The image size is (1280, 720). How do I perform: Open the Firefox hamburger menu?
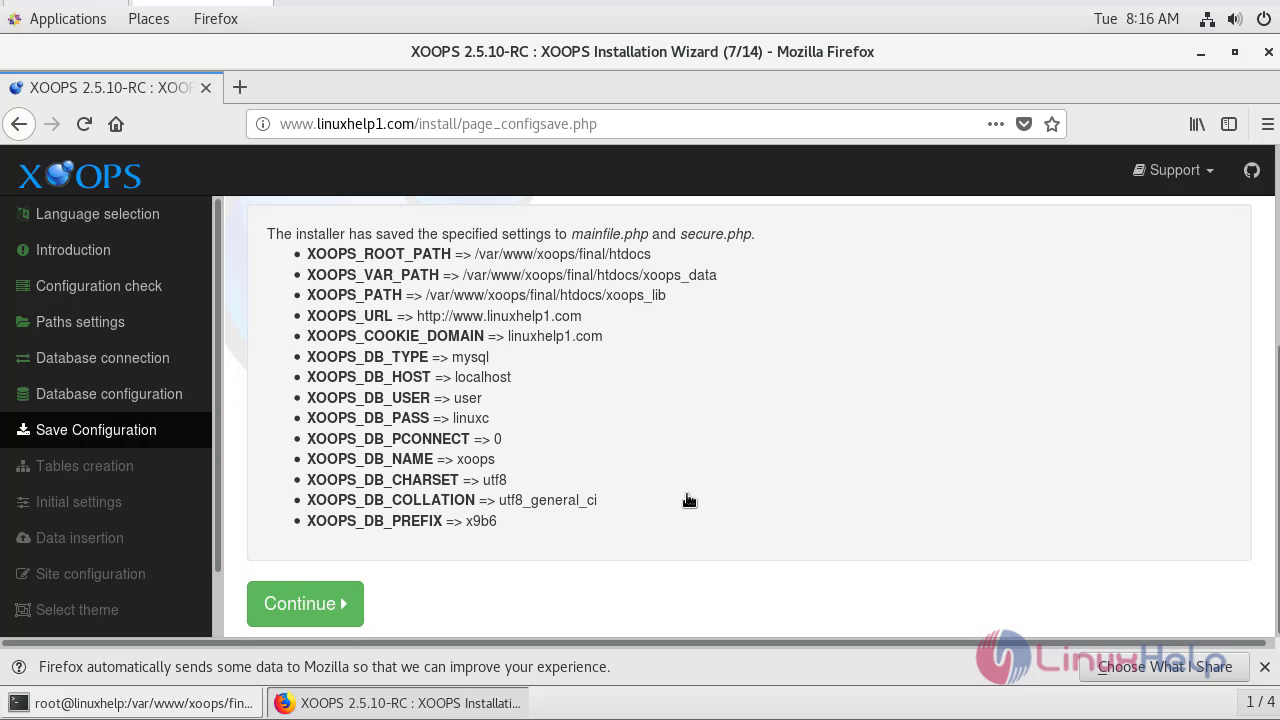pos(1267,124)
